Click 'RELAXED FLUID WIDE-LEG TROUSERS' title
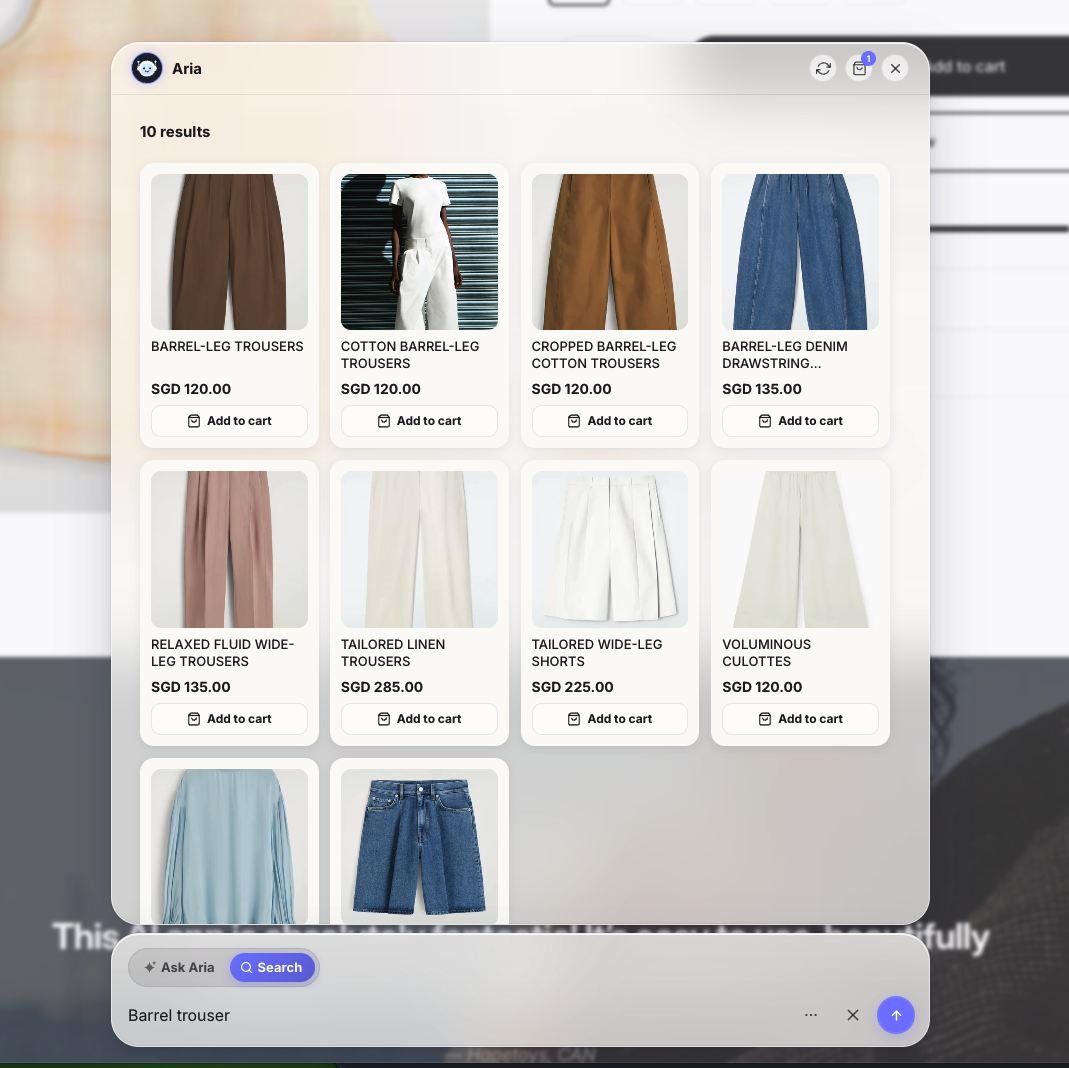Screen dimensions: 1069x1068 coord(222,652)
